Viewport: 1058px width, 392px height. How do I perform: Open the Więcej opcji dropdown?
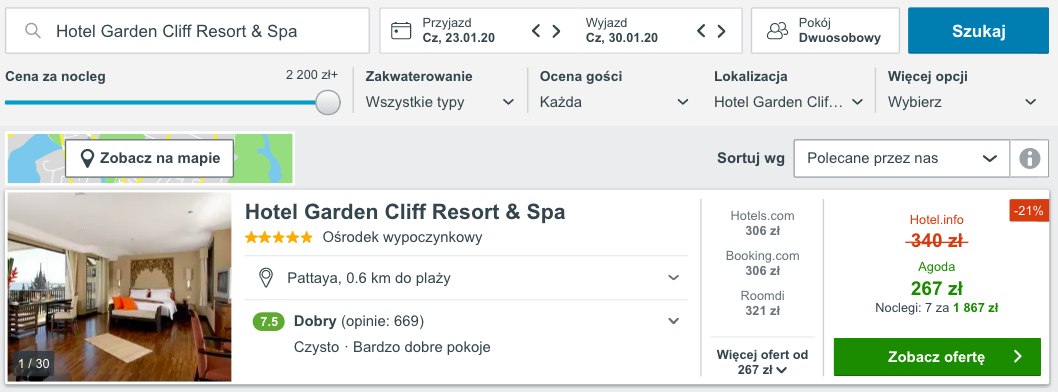pyautogui.click(x=962, y=103)
